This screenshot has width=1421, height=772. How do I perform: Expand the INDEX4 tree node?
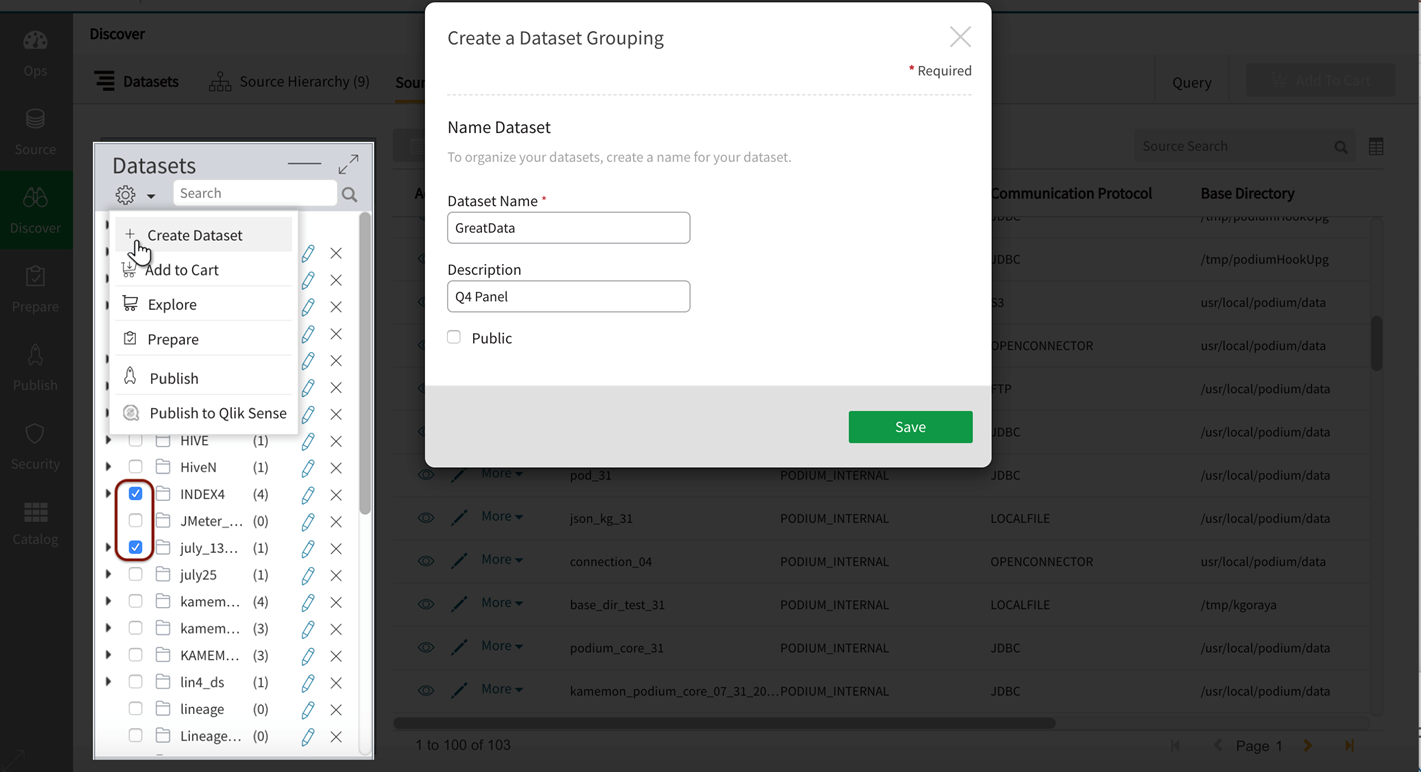[108, 494]
